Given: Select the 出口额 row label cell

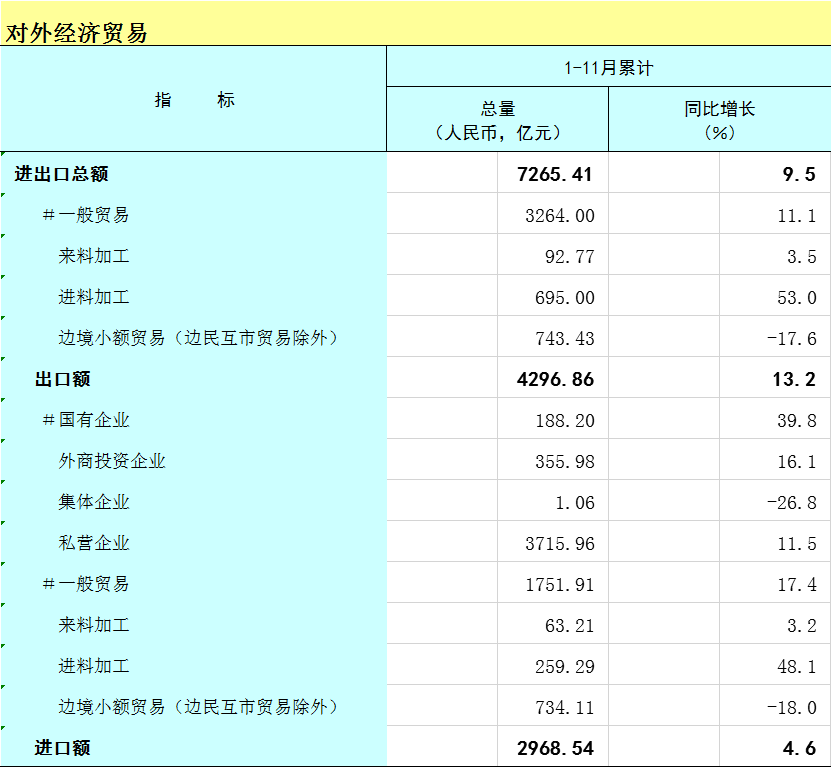Looking at the screenshot, I should [x=63, y=379].
